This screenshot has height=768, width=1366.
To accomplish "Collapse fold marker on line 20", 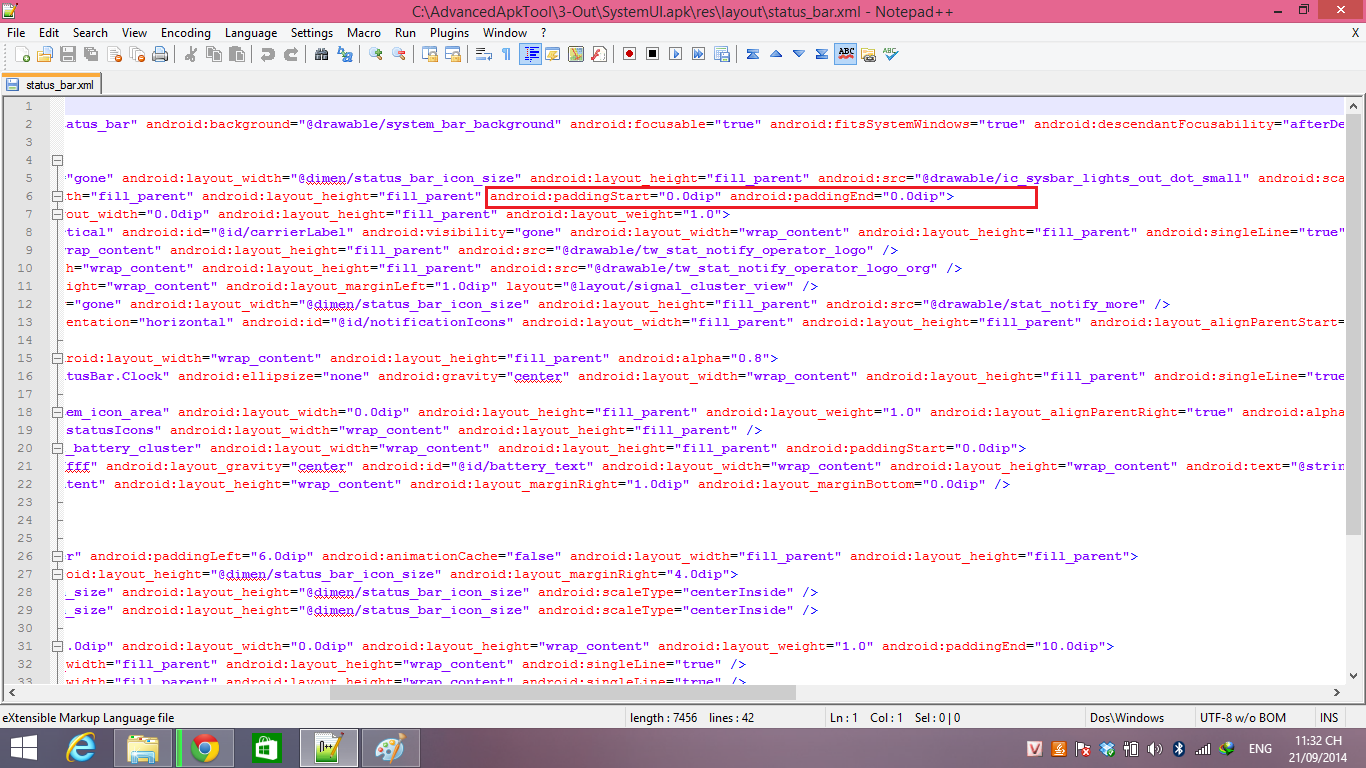I will tap(57, 448).
